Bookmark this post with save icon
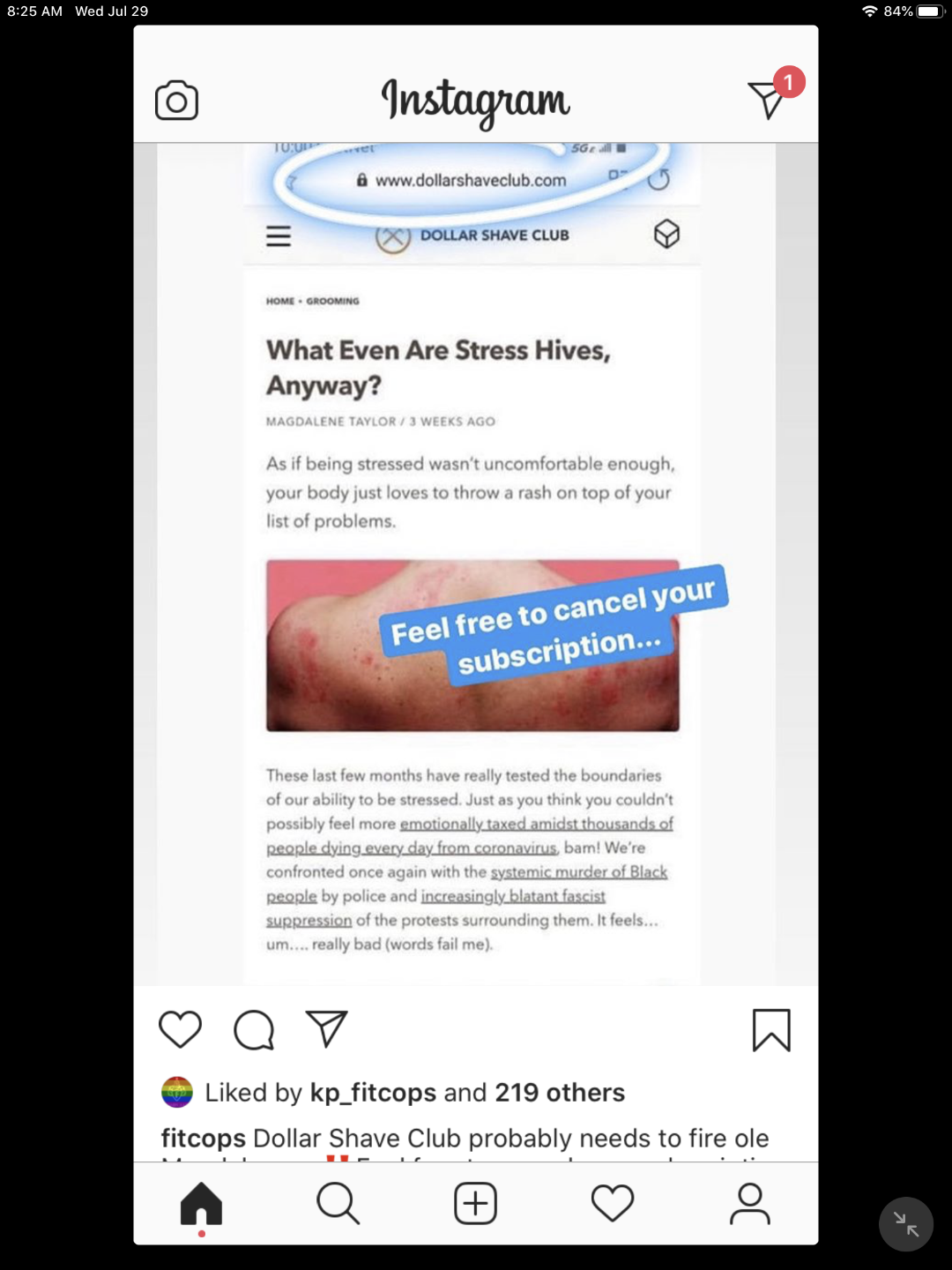952x1270 pixels. pyautogui.click(x=771, y=1030)
